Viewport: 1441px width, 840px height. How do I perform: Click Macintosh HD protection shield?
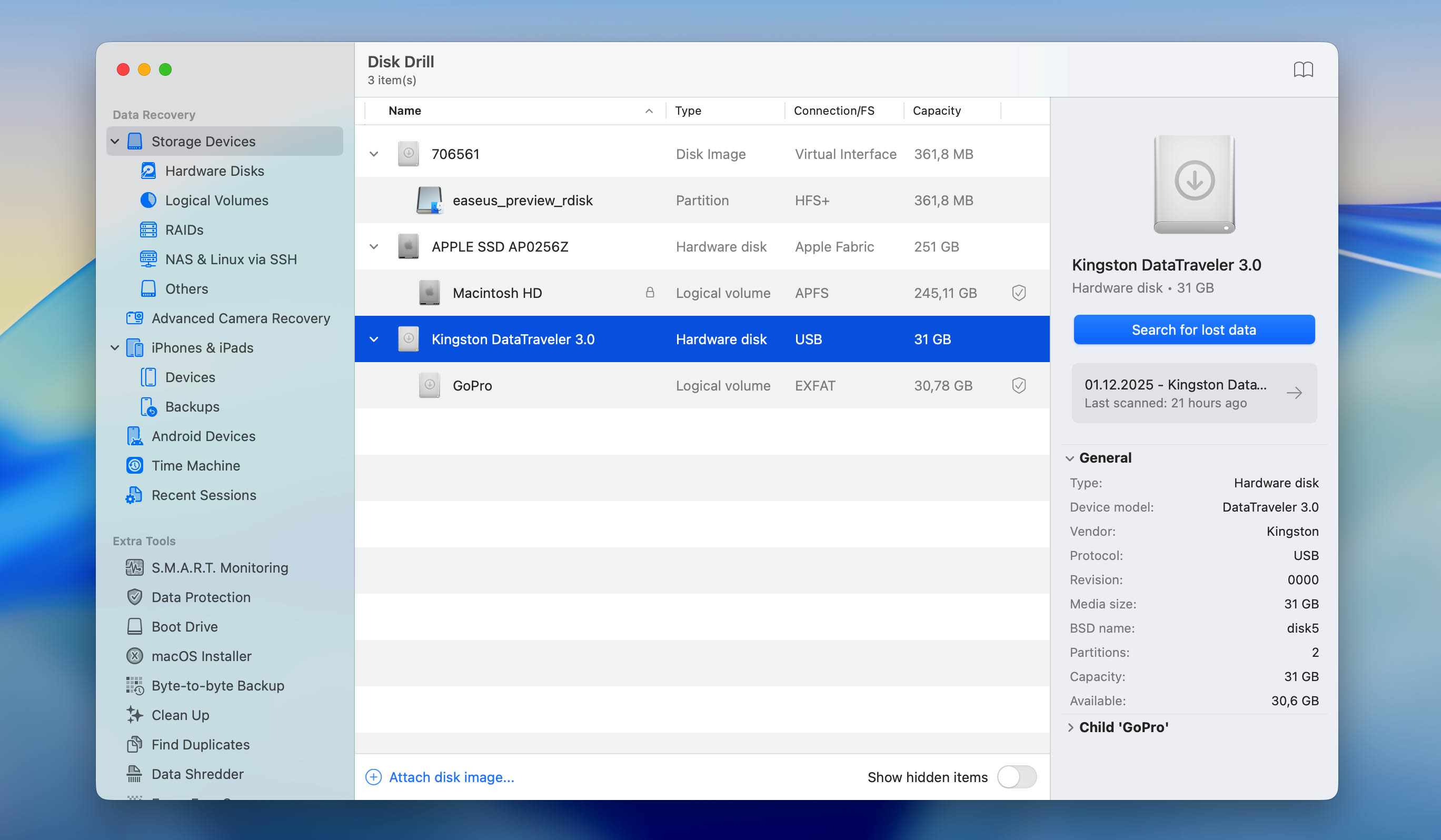1018,293
